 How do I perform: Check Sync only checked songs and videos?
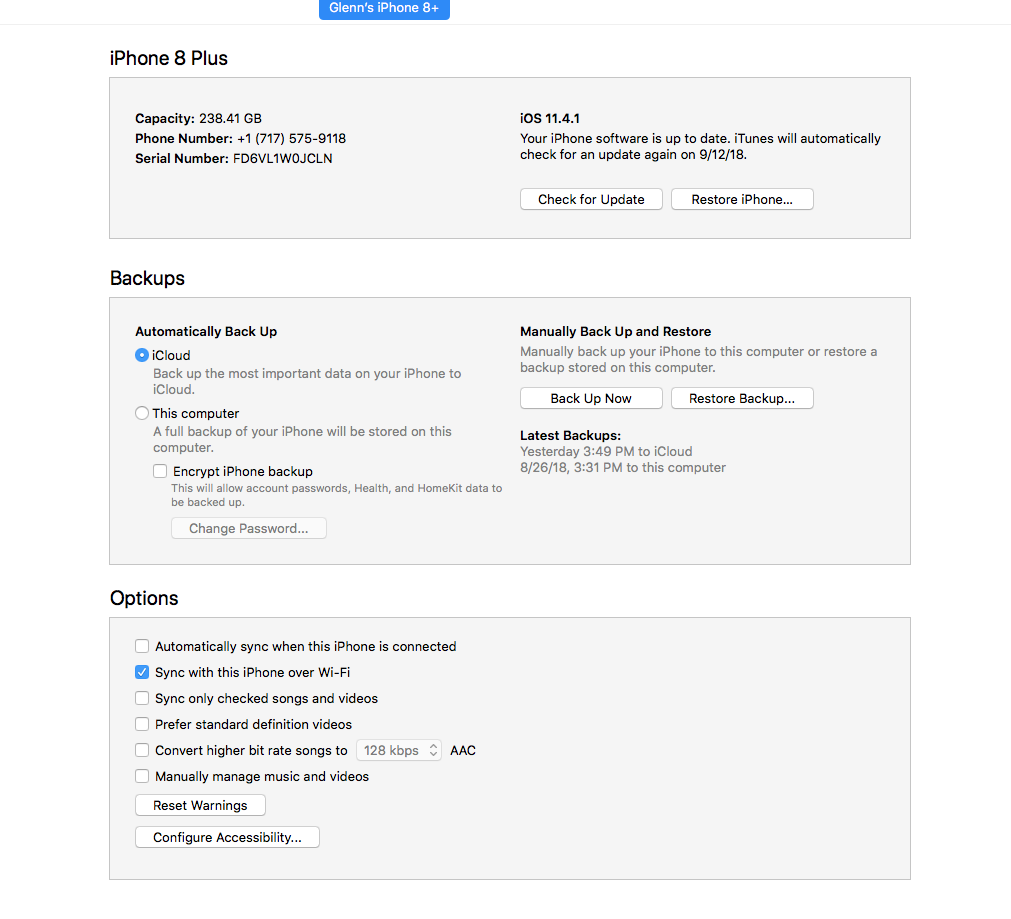pos(142,698)
